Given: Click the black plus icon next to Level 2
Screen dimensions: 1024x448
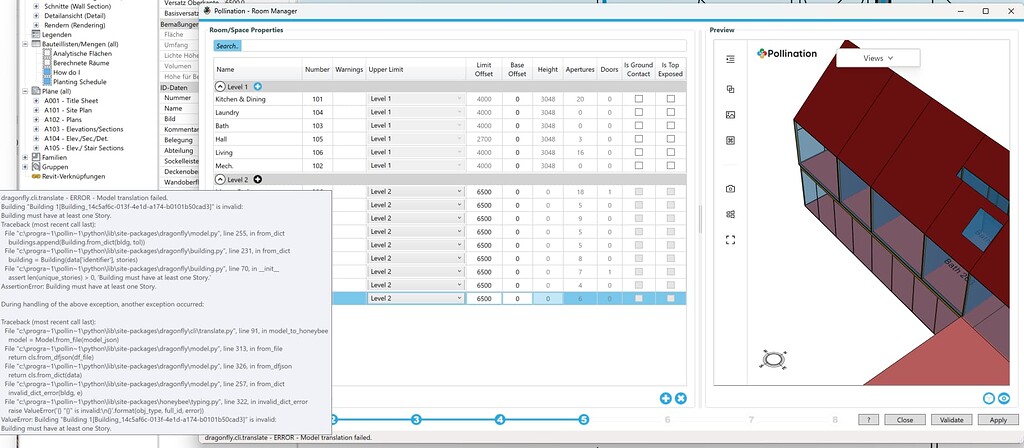Looking at the screenshot, I should (x=257, y=179).
